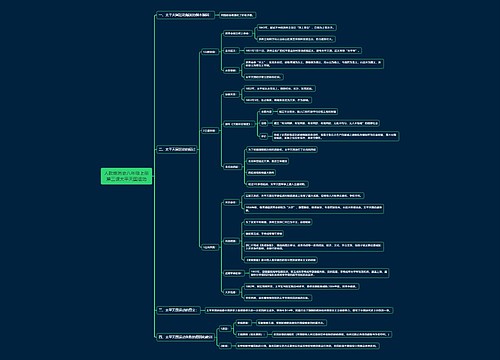Select the 主观原因（根本原因） node
The image size is (500, 360).
tap(251, 334)
